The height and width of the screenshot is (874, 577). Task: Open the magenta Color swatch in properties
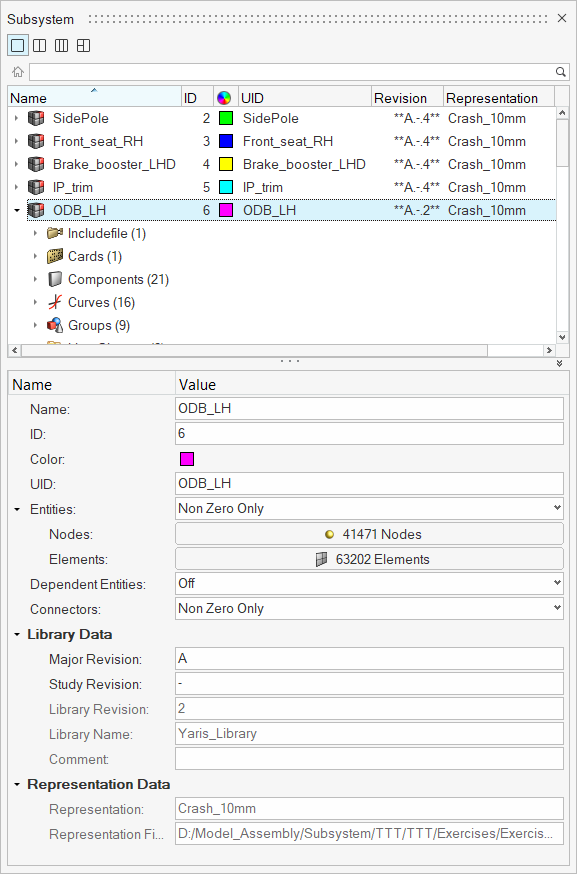pos(187,459)
